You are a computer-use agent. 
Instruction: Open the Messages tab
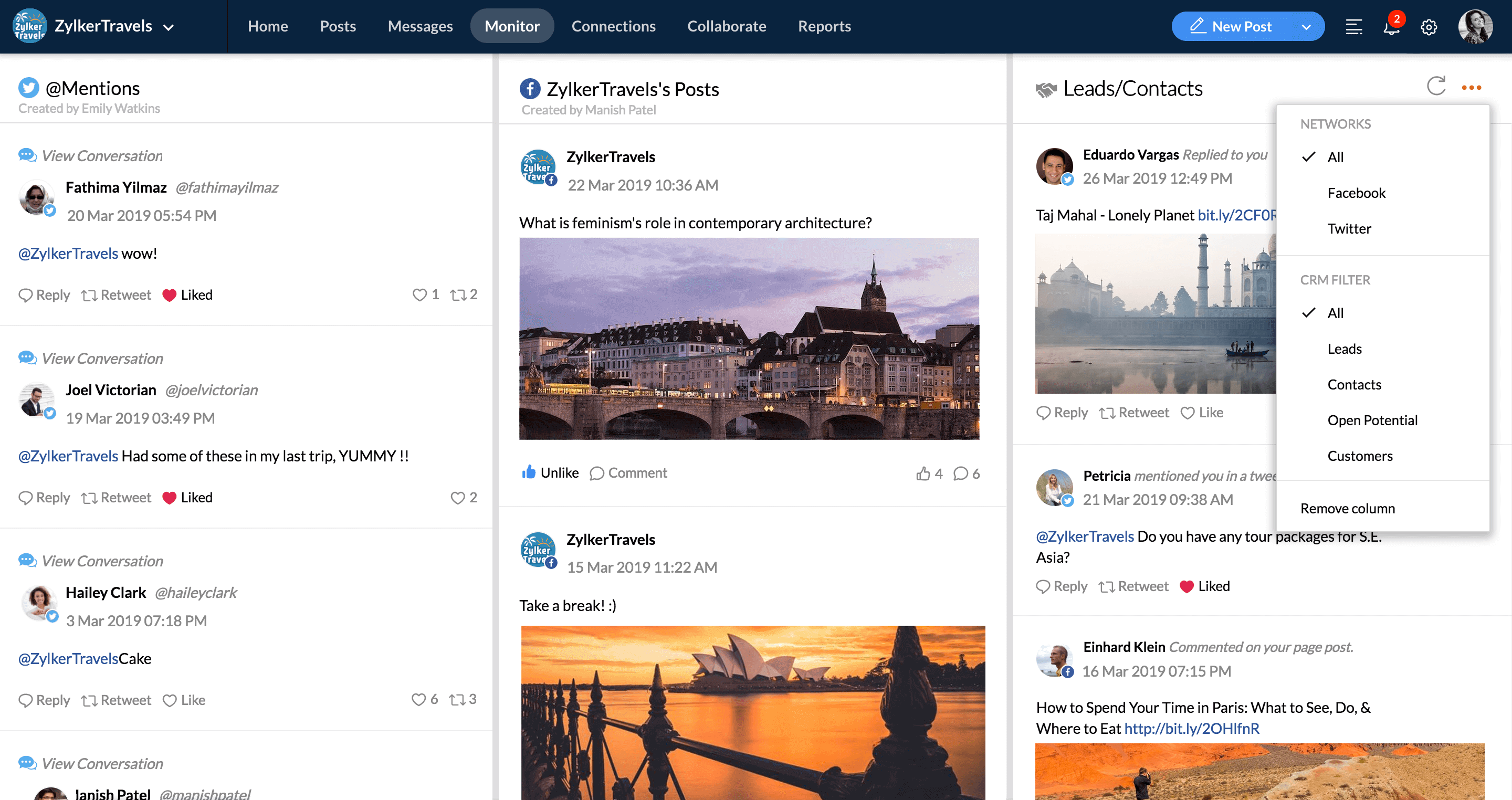point(420,26)
